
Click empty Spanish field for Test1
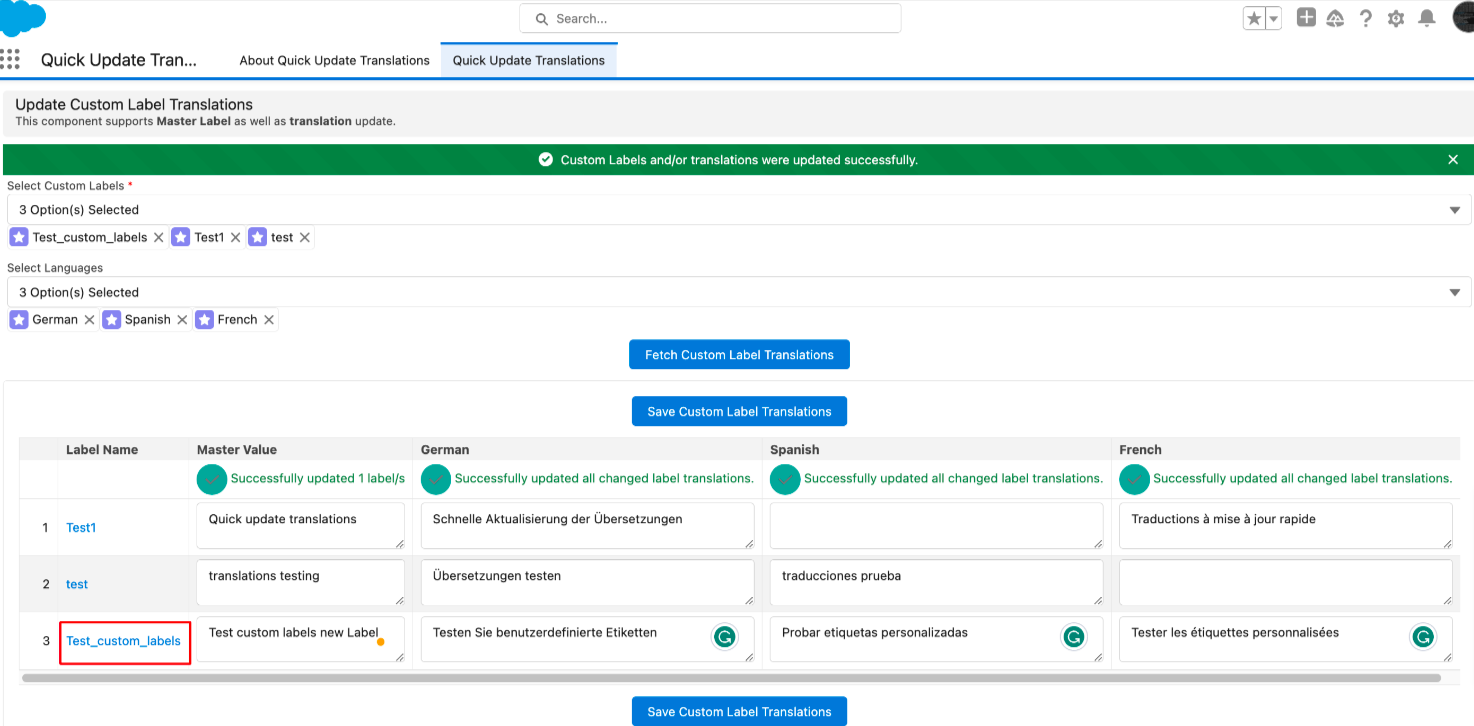937,526
